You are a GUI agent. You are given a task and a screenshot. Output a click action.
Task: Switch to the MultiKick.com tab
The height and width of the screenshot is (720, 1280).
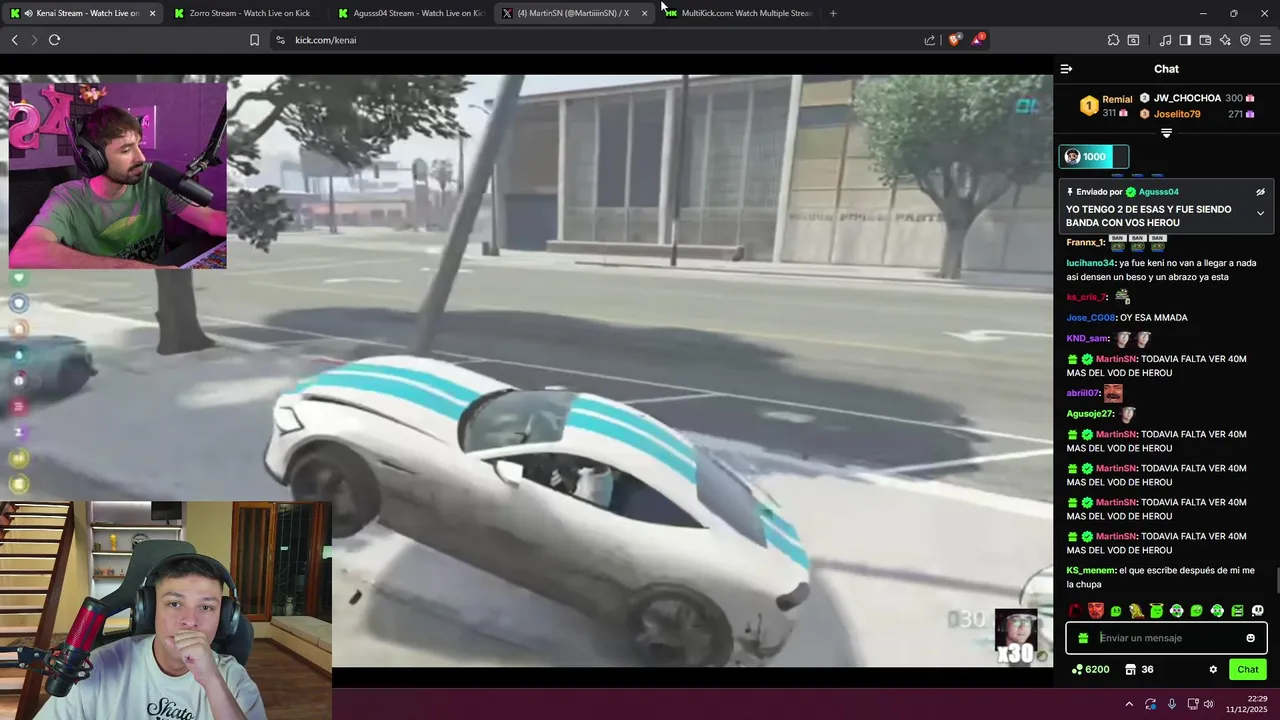739,13
